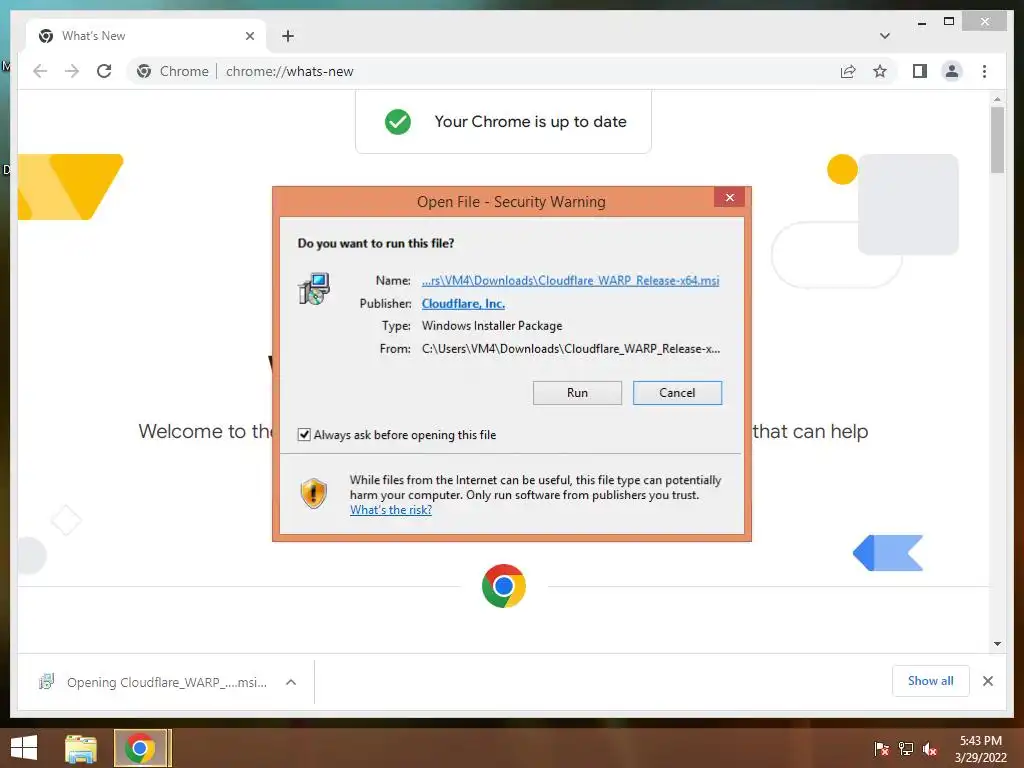Open the Cloudflare_WARP_Release-x64.msi file name link

tap(570, 281)
